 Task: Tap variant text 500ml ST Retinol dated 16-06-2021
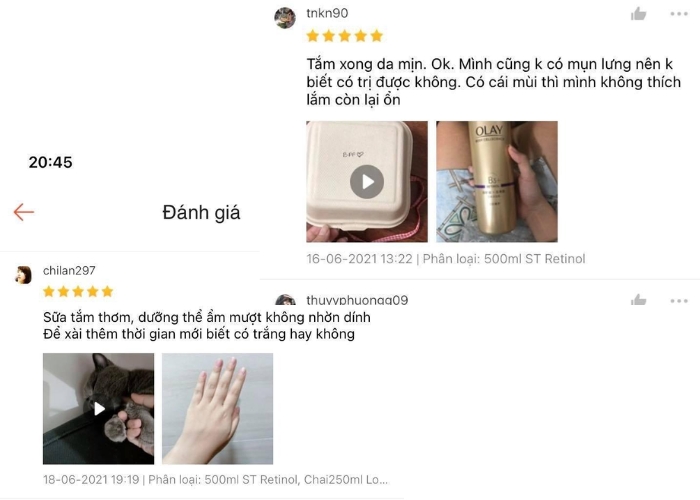pos(504,259)
